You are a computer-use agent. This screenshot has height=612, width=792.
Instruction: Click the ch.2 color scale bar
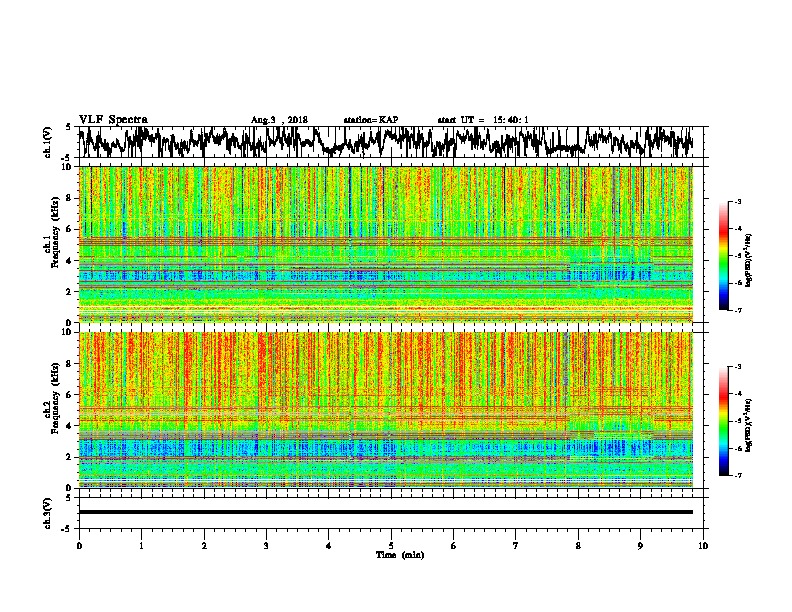(723, 421)
